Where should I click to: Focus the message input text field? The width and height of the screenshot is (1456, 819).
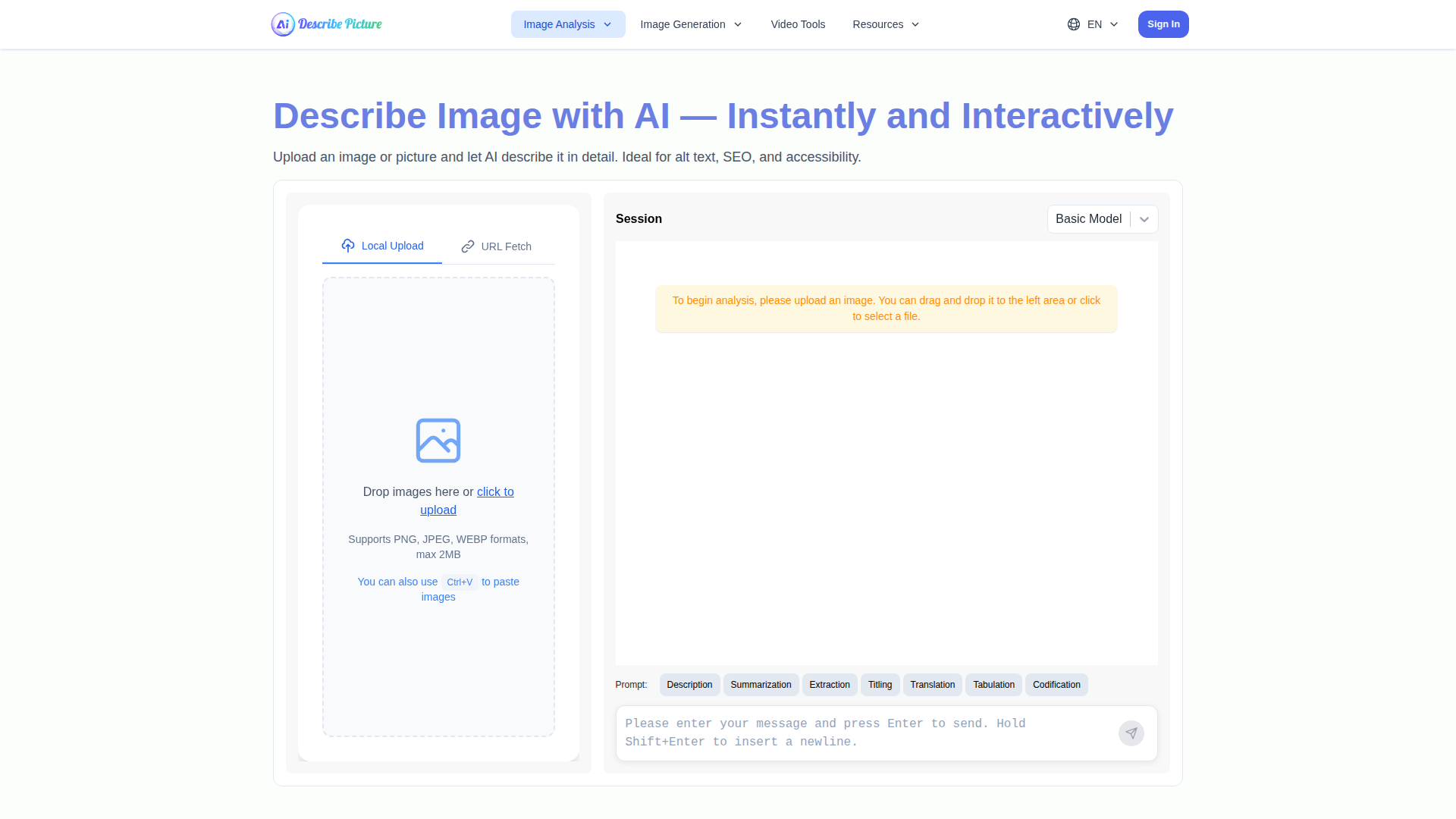[864, 733]
